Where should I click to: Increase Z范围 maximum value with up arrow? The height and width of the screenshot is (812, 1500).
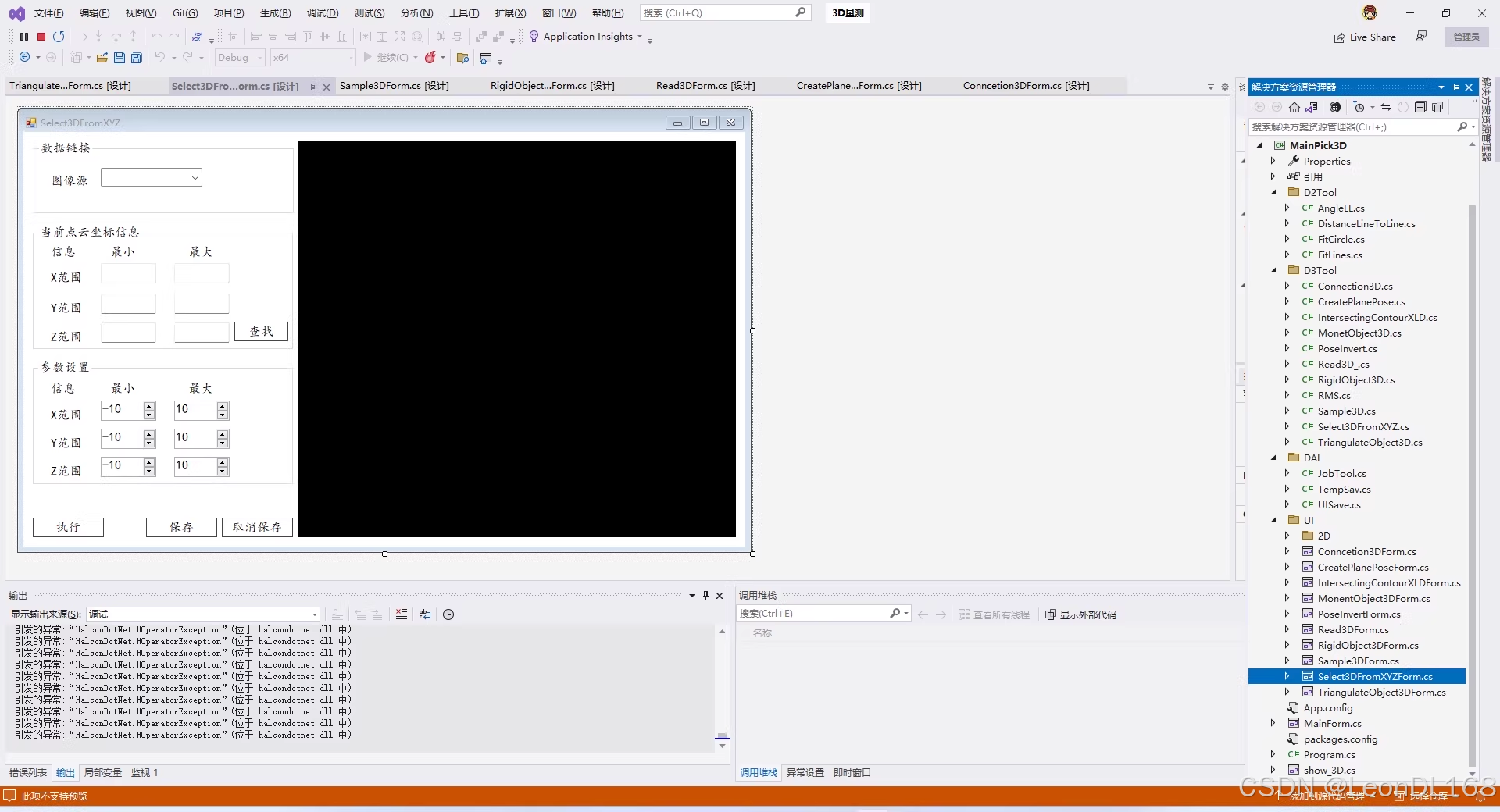pos(223,462)
